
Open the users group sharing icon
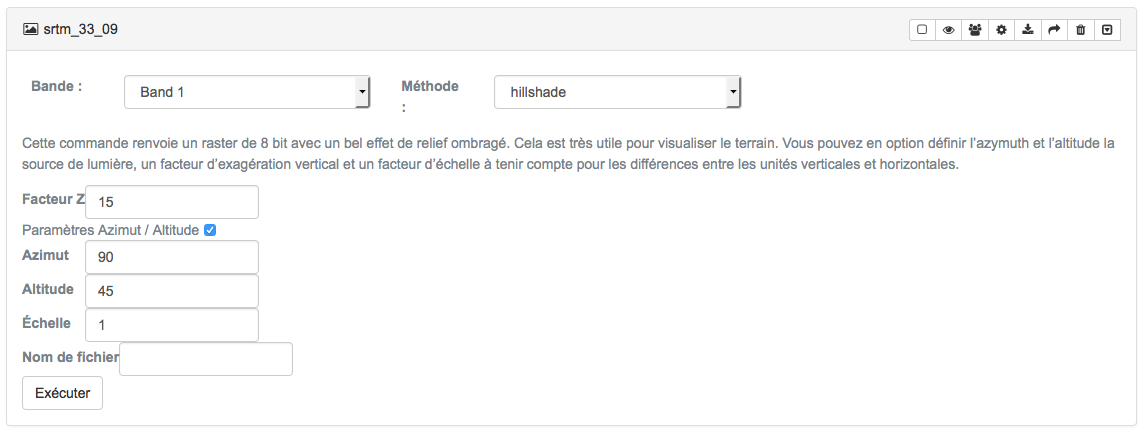coord(975,30)
